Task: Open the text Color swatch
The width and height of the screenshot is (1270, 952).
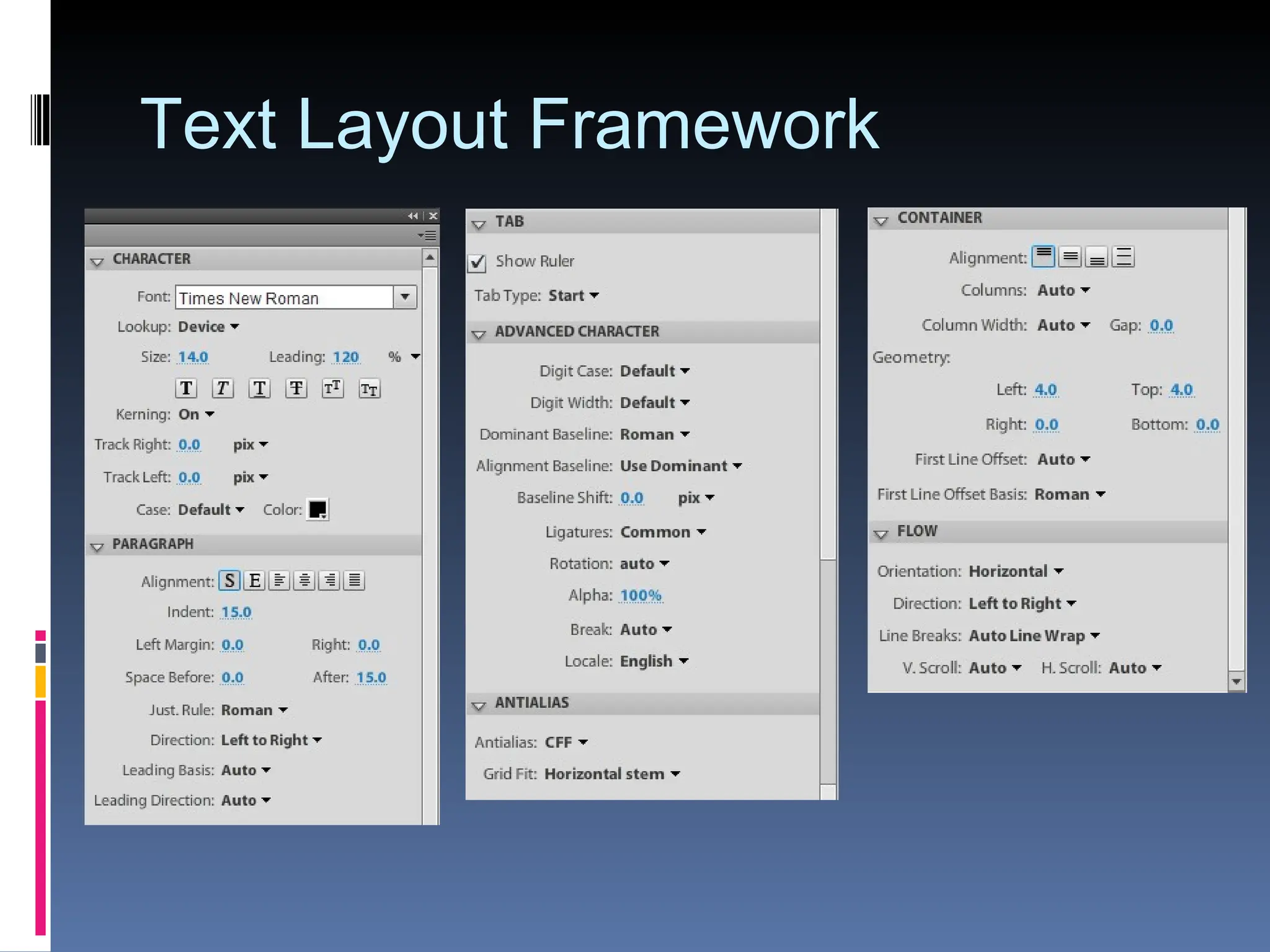Action: point(317,509)
